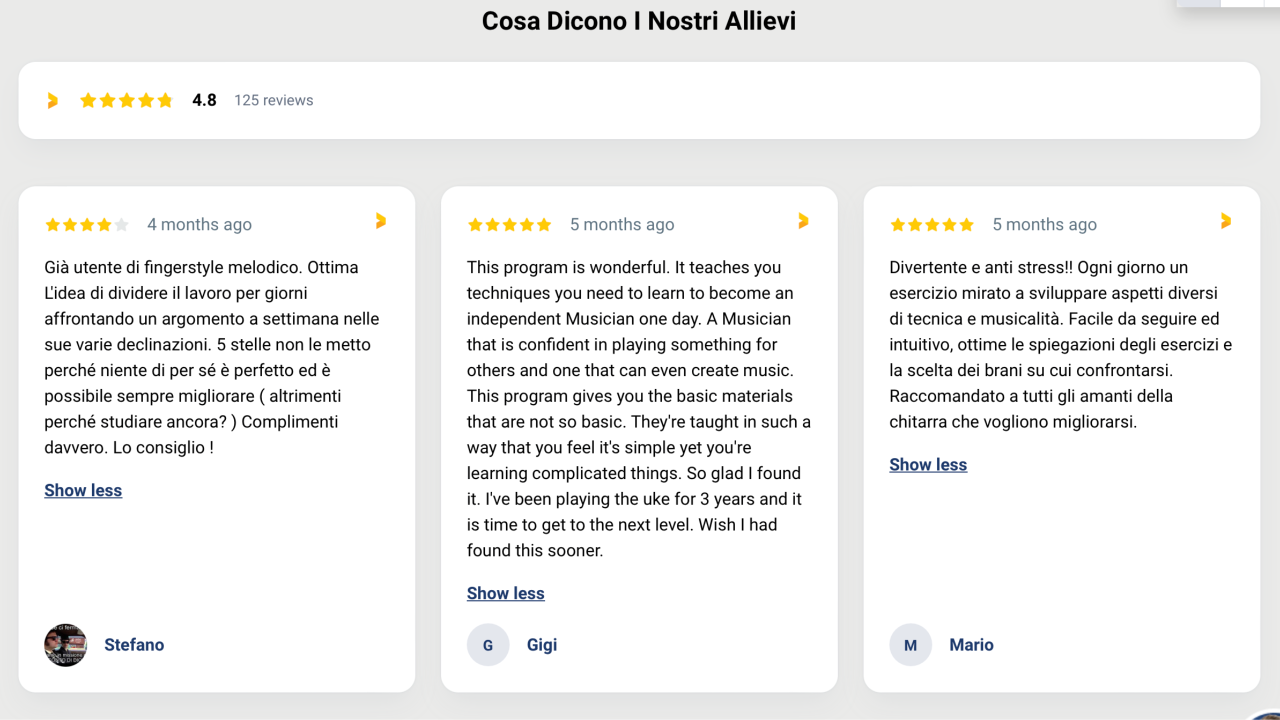Click Stefano's profile photo avatar
The width and height of the screenshot is (1280, 720).
[66, 645]
